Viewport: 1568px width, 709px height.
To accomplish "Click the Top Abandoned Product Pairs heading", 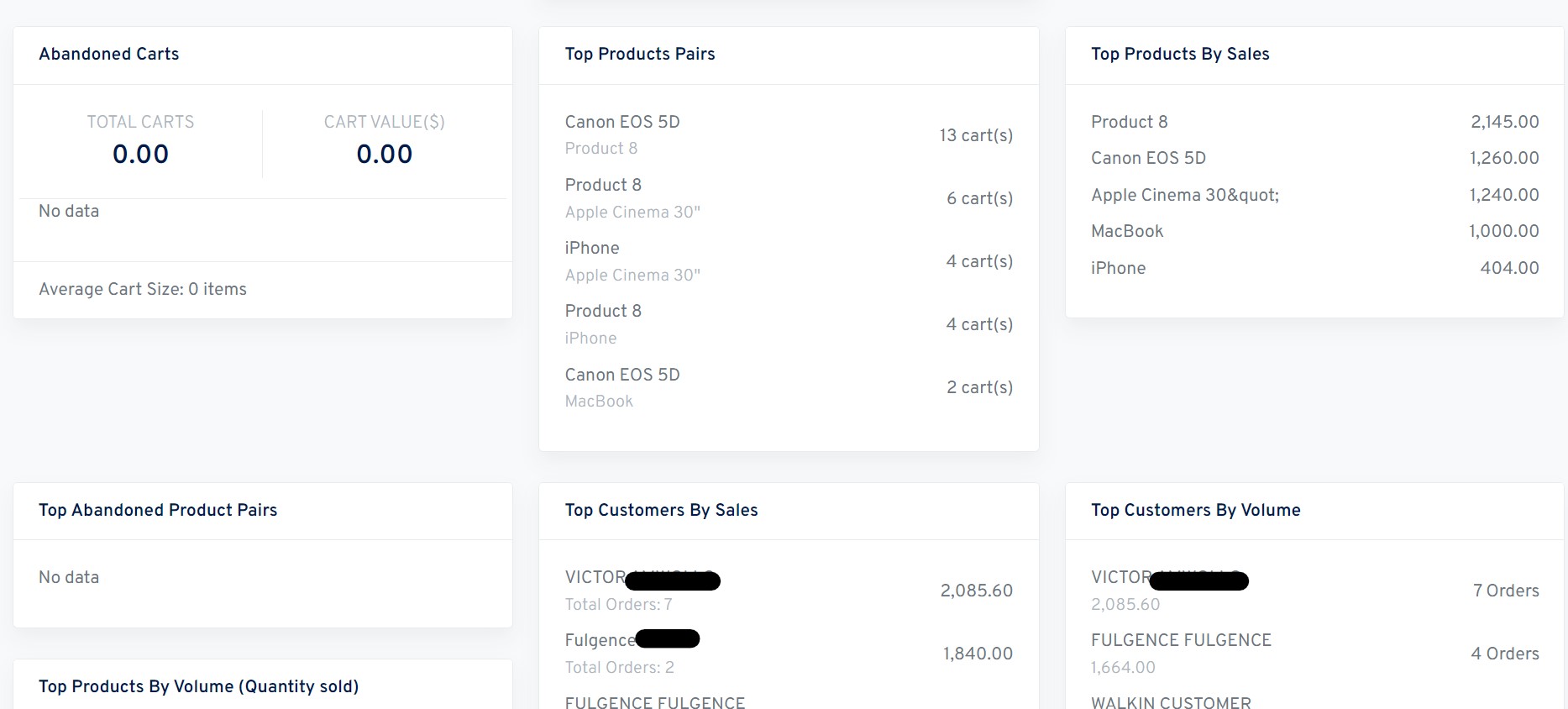I will tap(158, 510).
